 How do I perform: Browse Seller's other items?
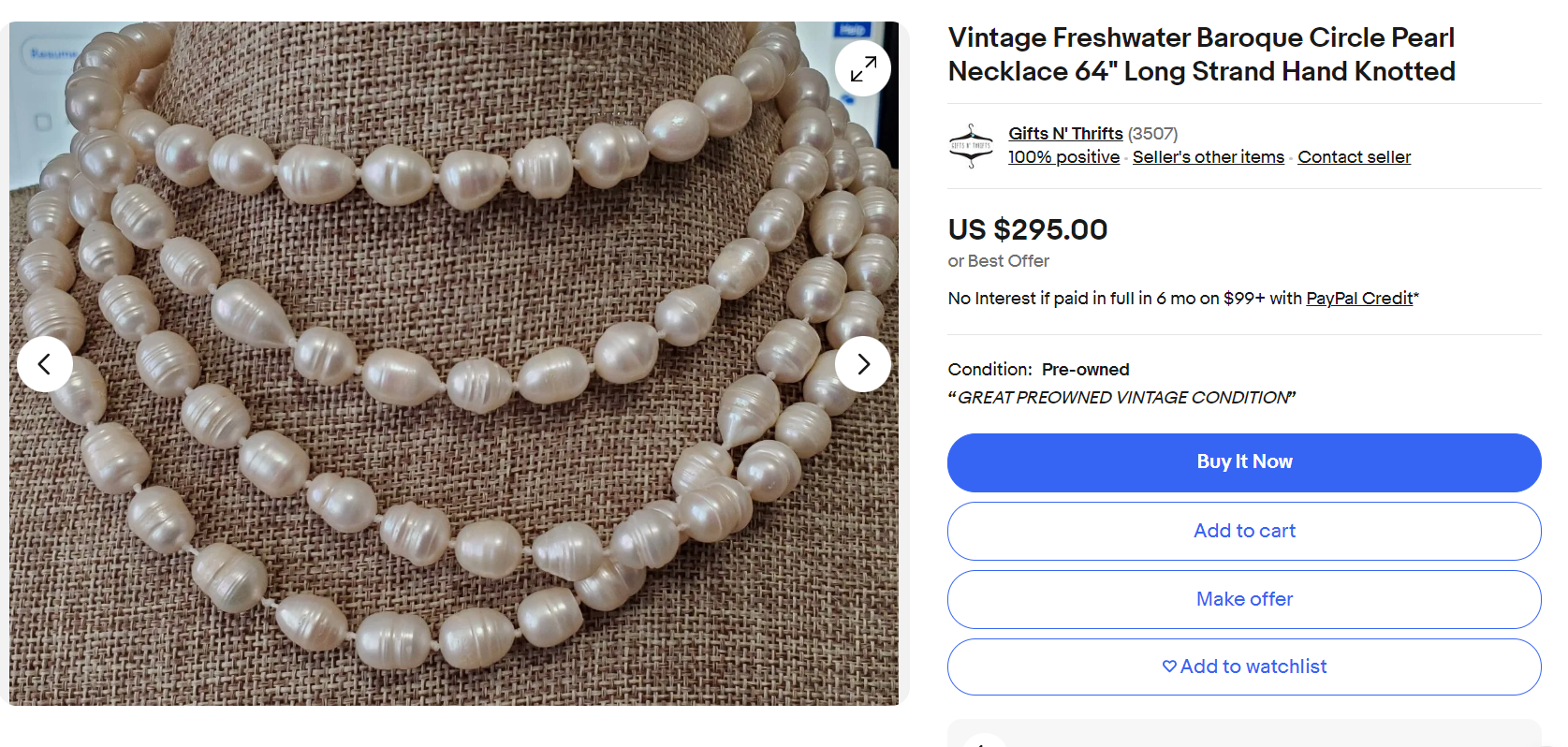click(1208, 157)
